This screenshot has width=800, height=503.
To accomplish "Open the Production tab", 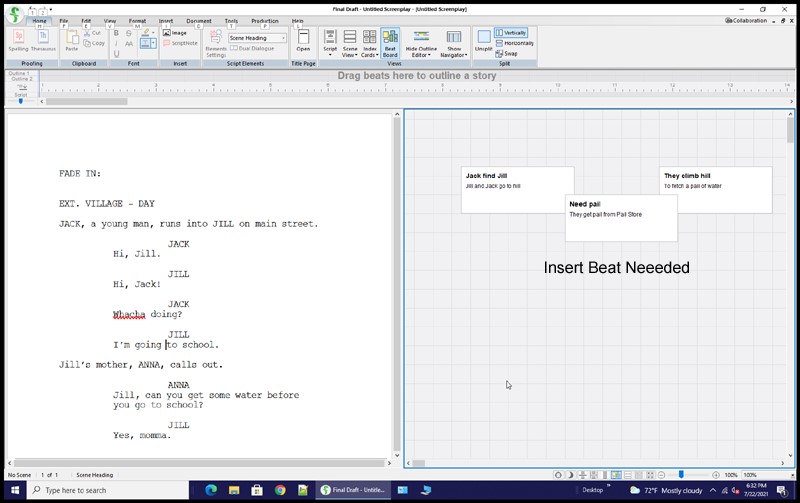I will pyautogui.click(x=265, y=20).
